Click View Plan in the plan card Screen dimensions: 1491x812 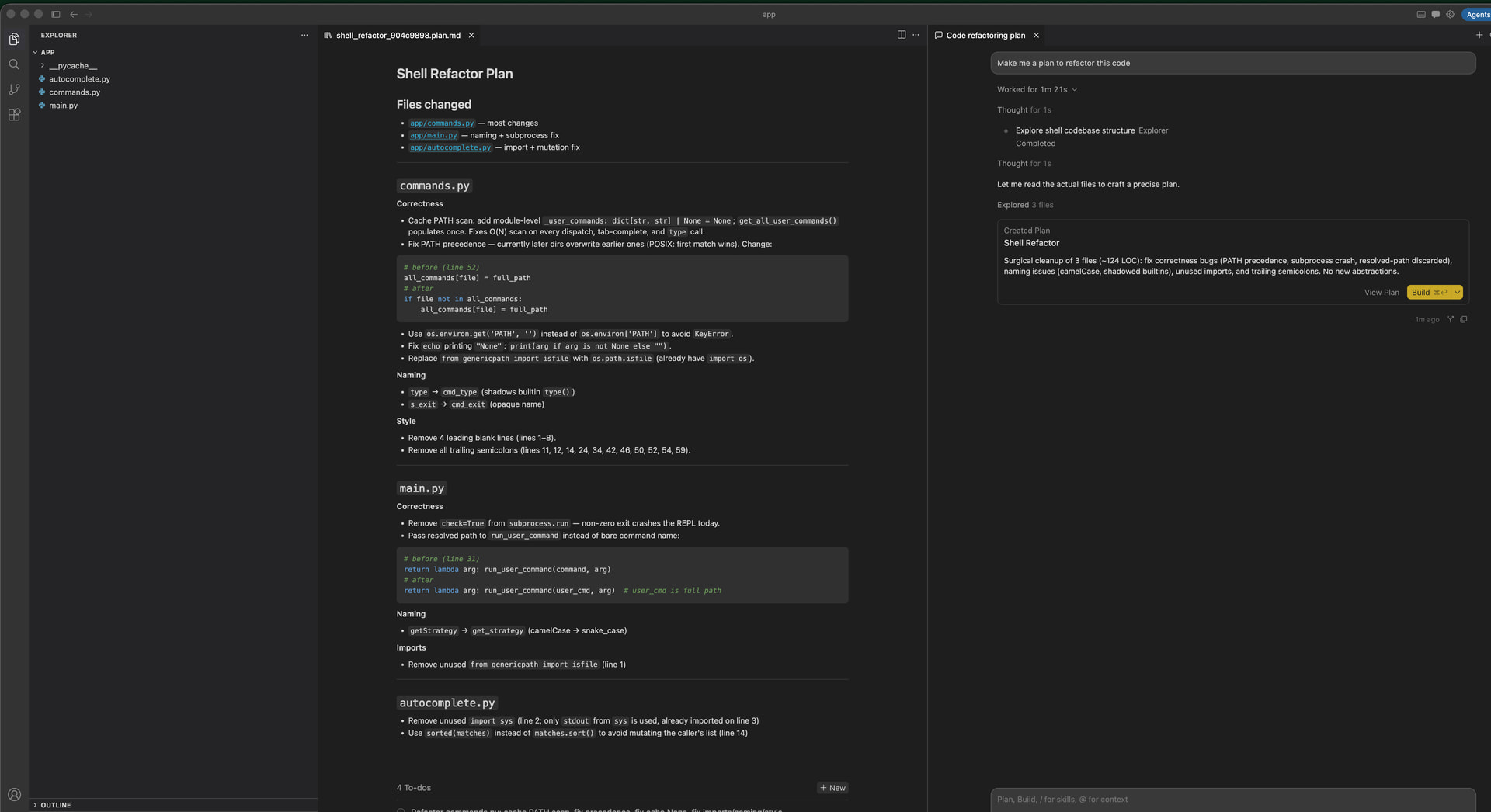click(1382, 293)
